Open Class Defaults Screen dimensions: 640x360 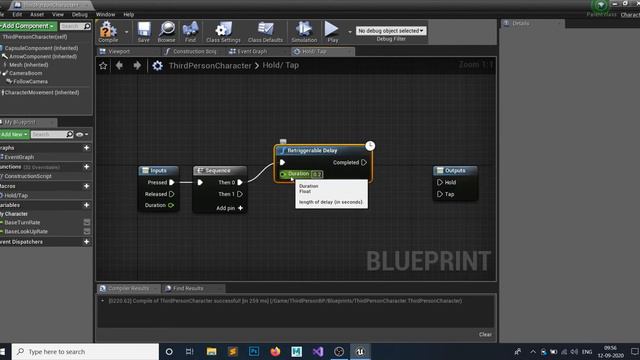265,32
